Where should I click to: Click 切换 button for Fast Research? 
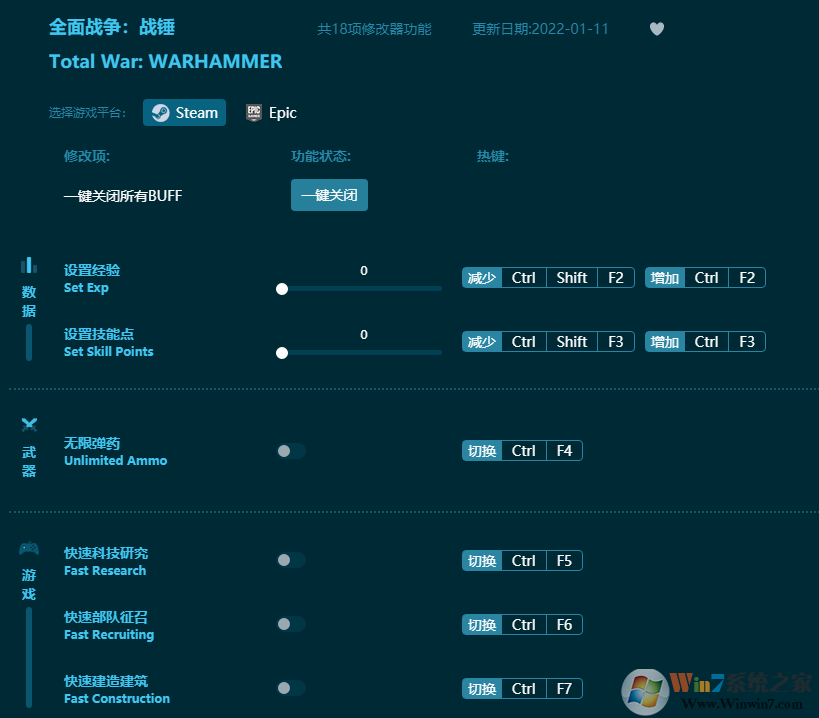point(482,561)
